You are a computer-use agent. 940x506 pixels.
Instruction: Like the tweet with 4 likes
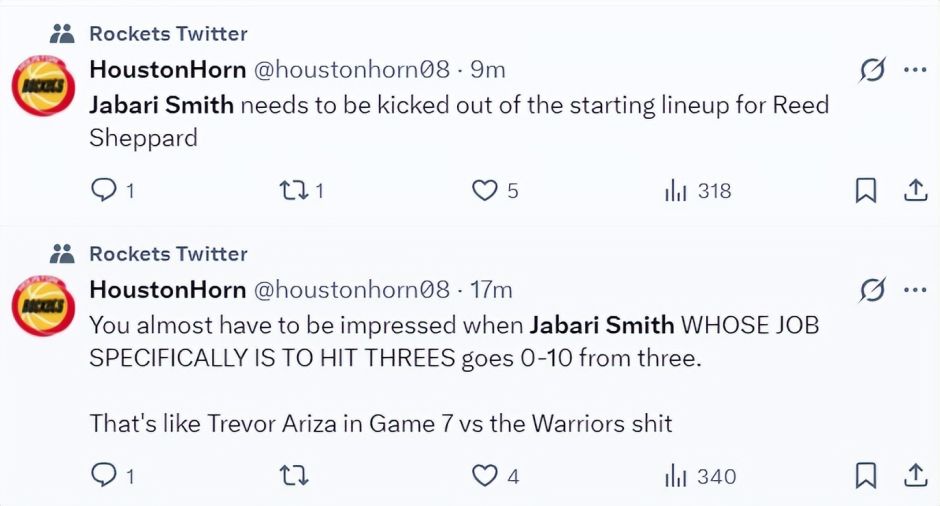(x=485, y=476)
